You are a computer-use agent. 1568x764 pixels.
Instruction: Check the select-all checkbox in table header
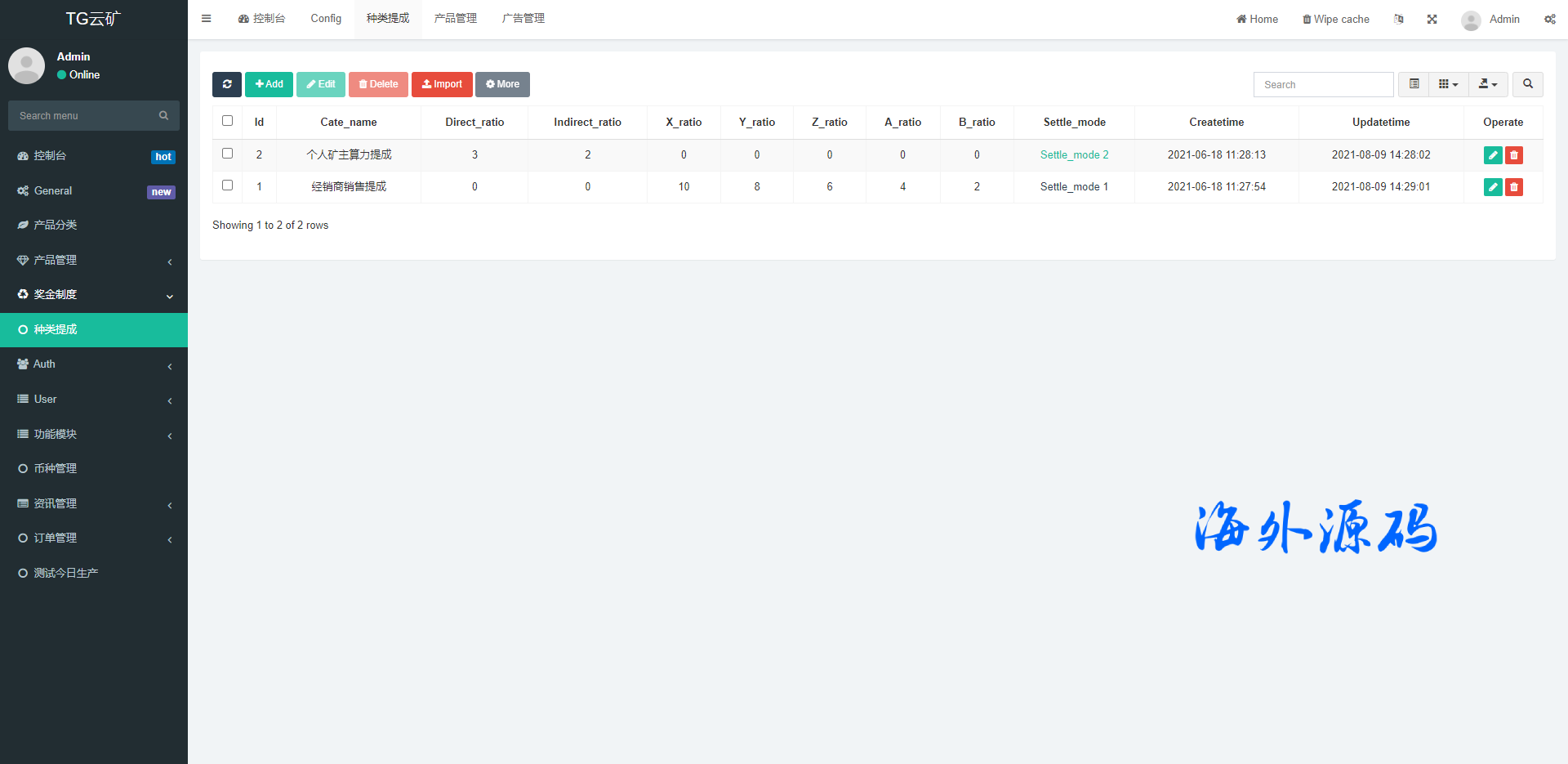[x=228, y=121]
